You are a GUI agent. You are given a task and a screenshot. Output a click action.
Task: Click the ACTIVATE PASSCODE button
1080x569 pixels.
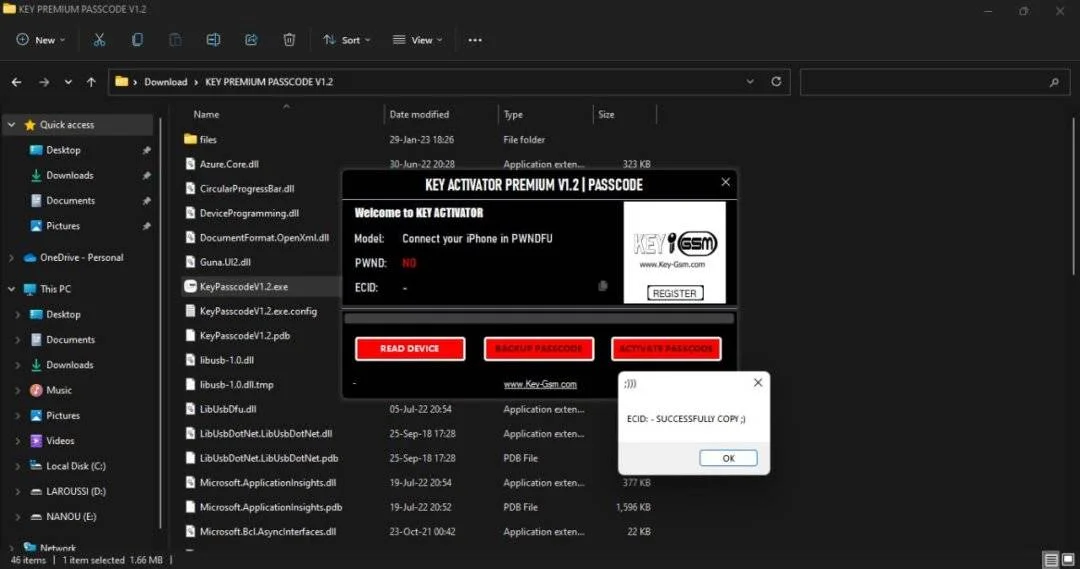(x=666, y=349)
